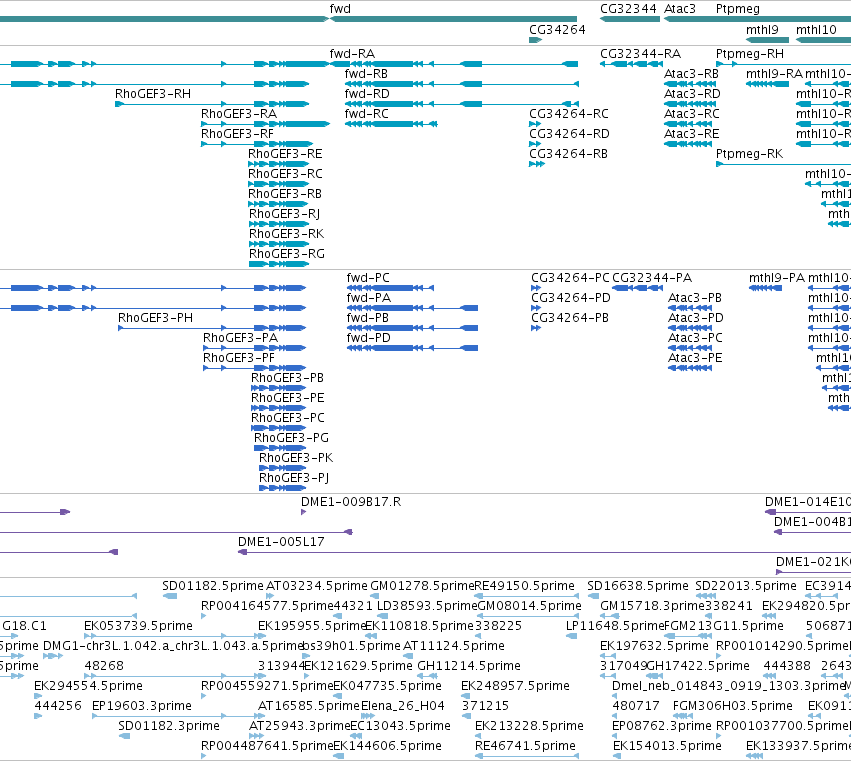Select the Ptpmeg-RK transcript label
The height and width of the screenshot is (761, 851).
(x=749, y=155)
